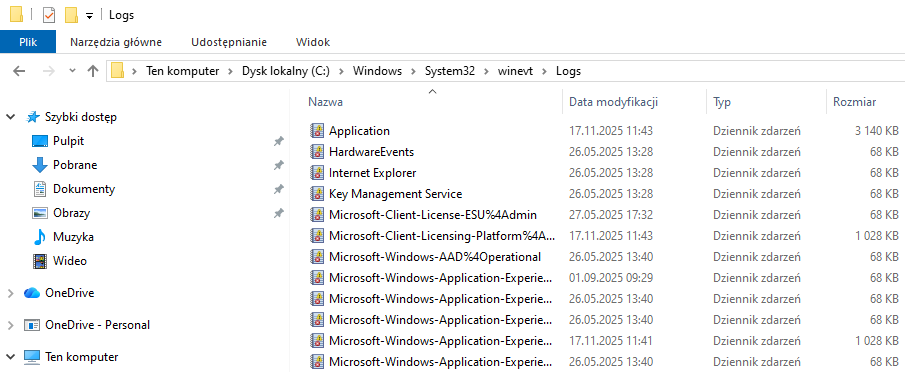
Task: Click the Application event log file icon
Action: tap(317, 131)
